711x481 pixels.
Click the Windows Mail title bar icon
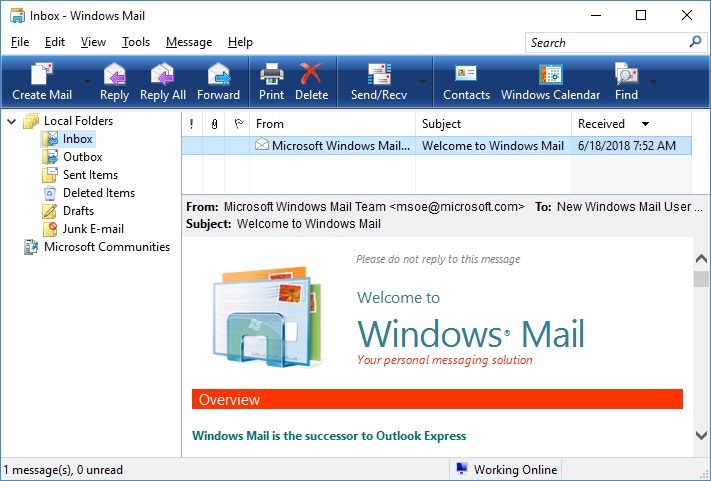17,16
